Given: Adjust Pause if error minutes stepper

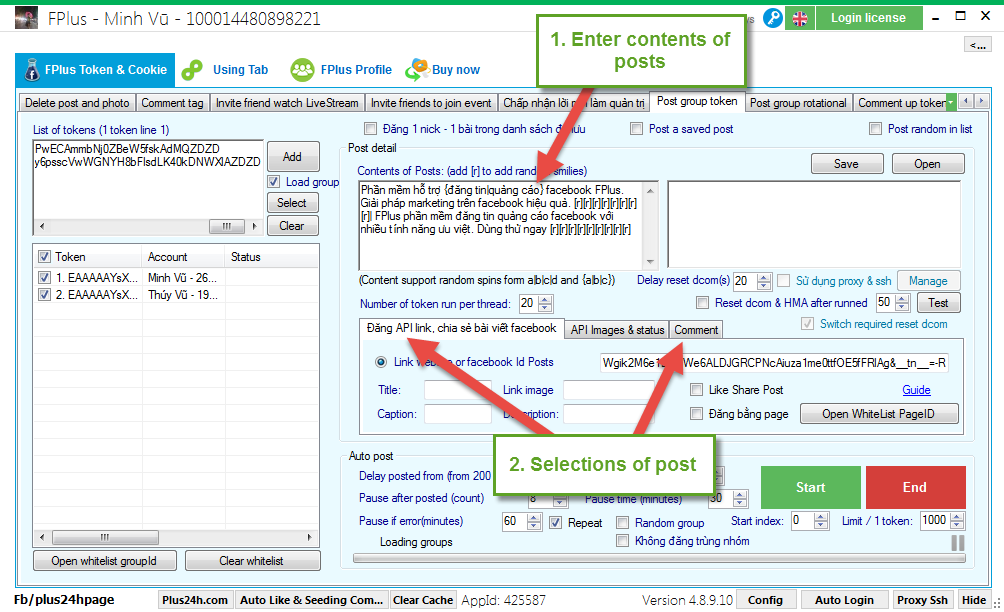Looking at the screenshot, I should coord(534,522).
